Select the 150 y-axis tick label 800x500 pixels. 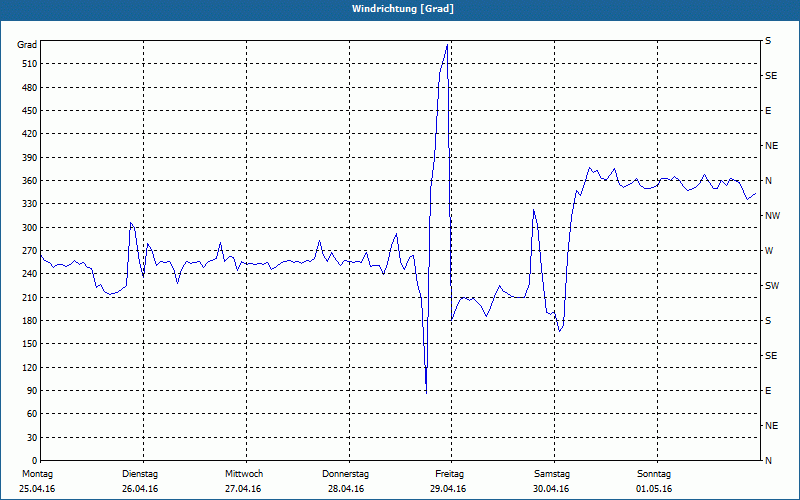[x=29, y=344]
